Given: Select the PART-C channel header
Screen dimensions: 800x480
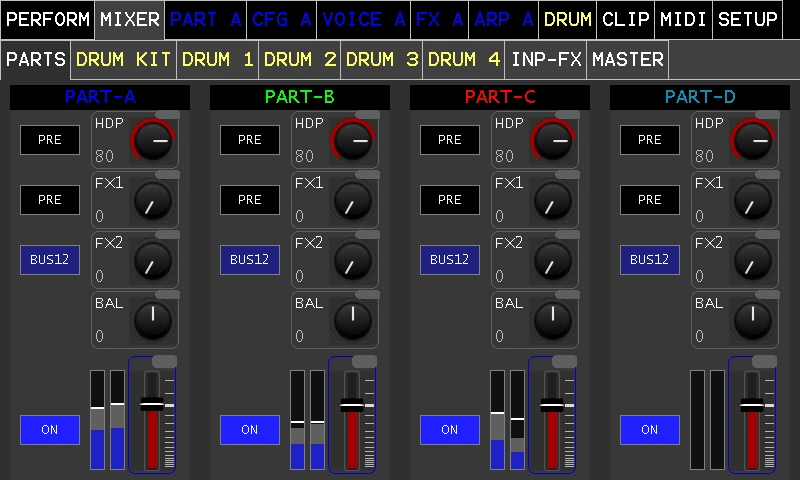Looking at the screenshot, I should pos(500,97).
